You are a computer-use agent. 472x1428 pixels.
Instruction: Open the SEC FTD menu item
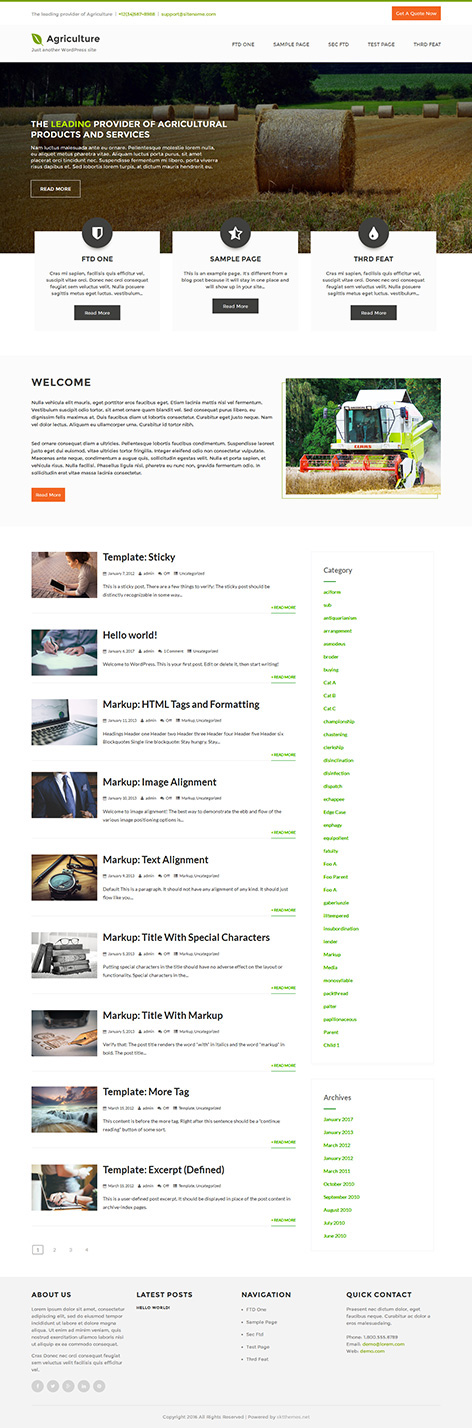[338, 45]
